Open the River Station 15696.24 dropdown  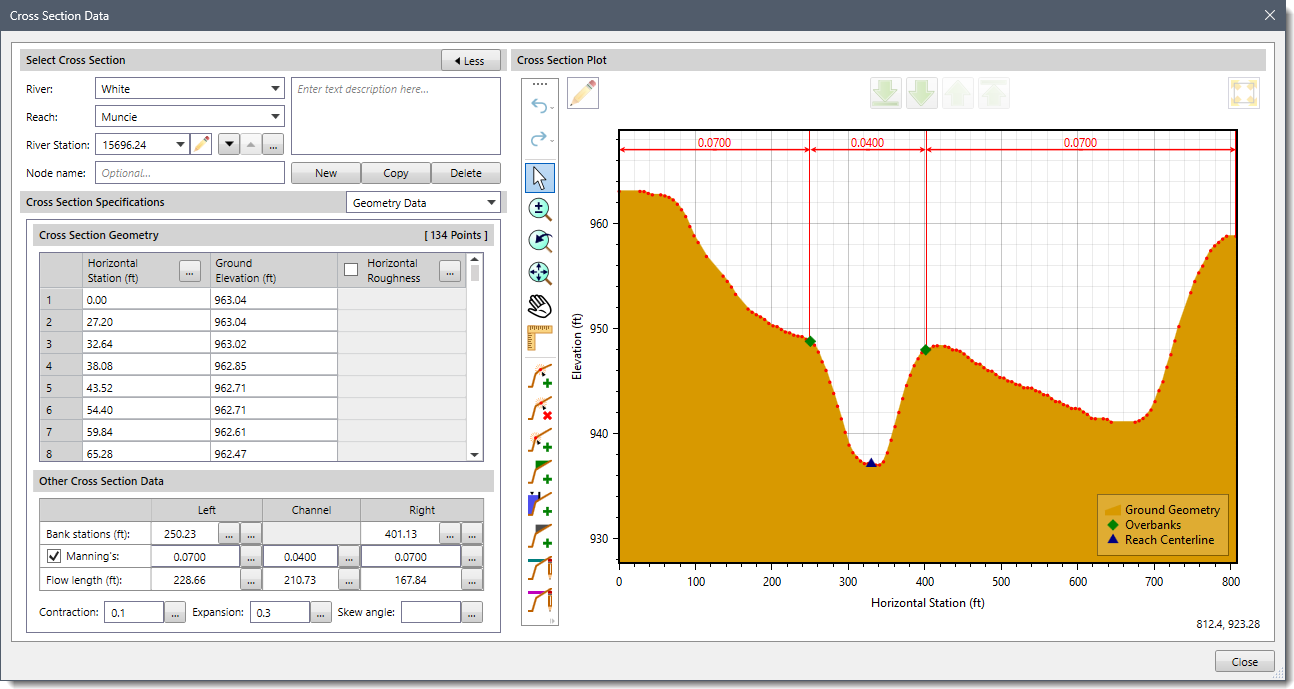(x=142, y=144)
